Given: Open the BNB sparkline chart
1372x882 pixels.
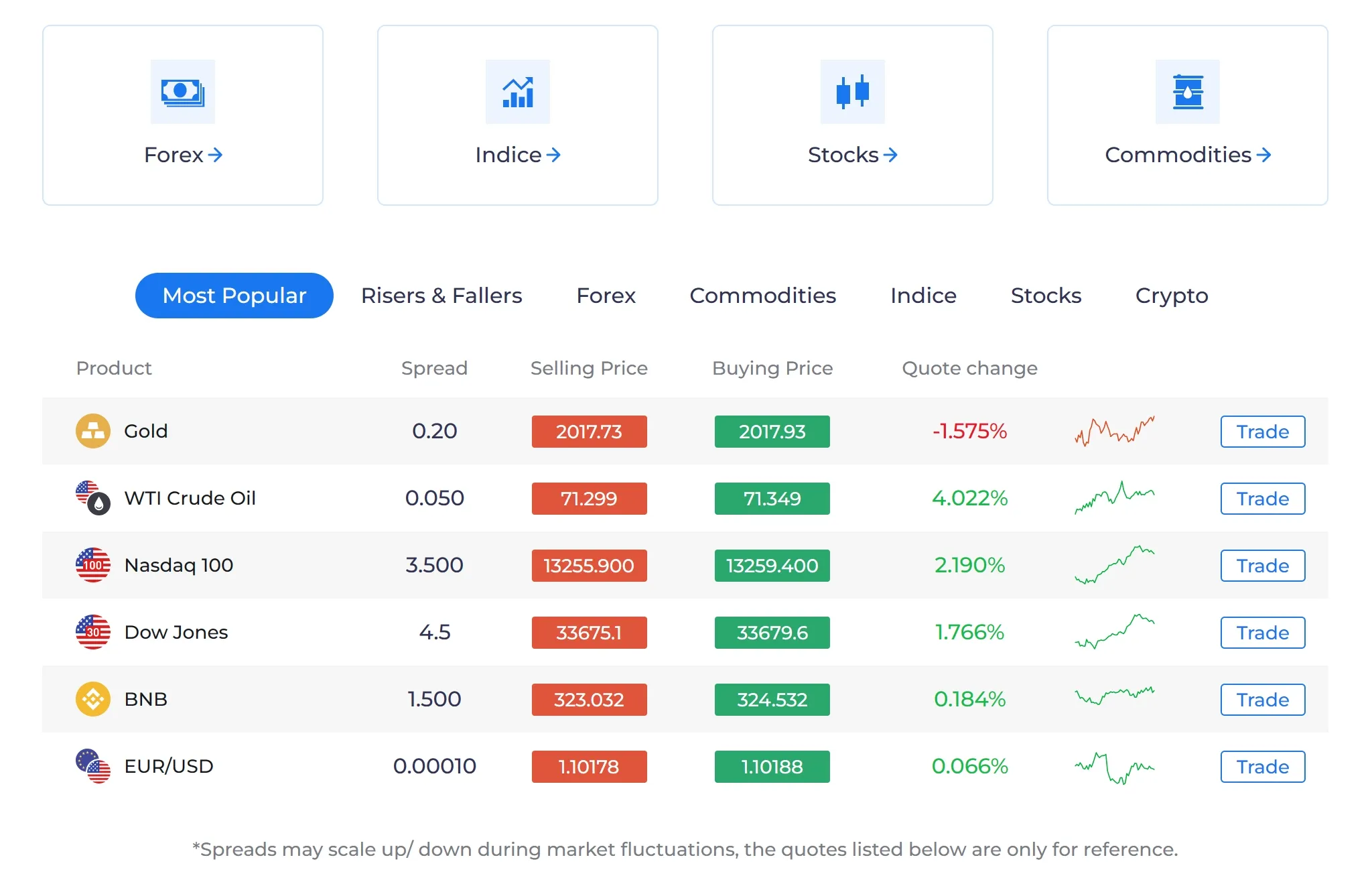Looking at the screenshot, I should click(x=1115, y=696).
